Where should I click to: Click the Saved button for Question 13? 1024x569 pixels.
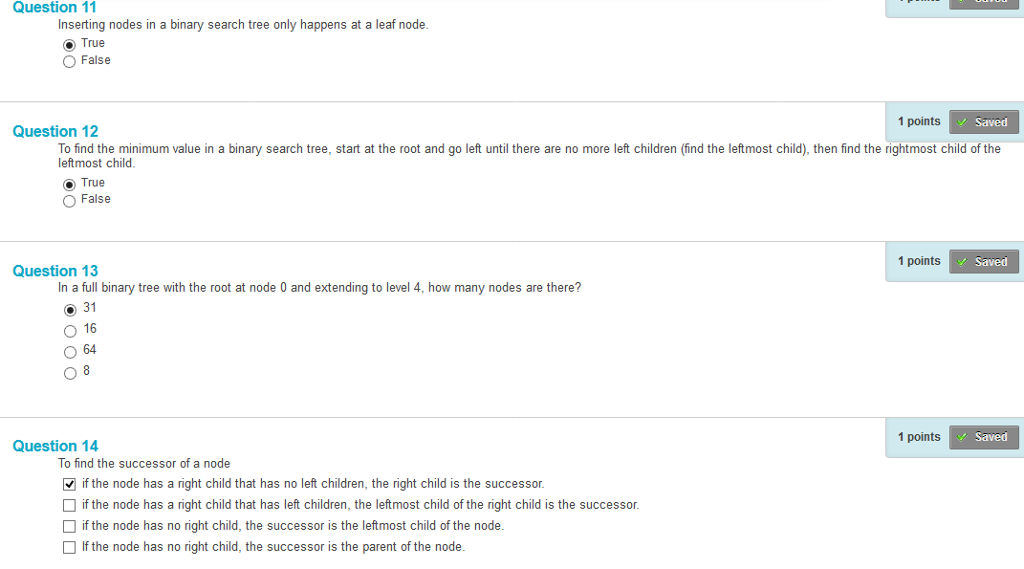(x=984, y=261)
